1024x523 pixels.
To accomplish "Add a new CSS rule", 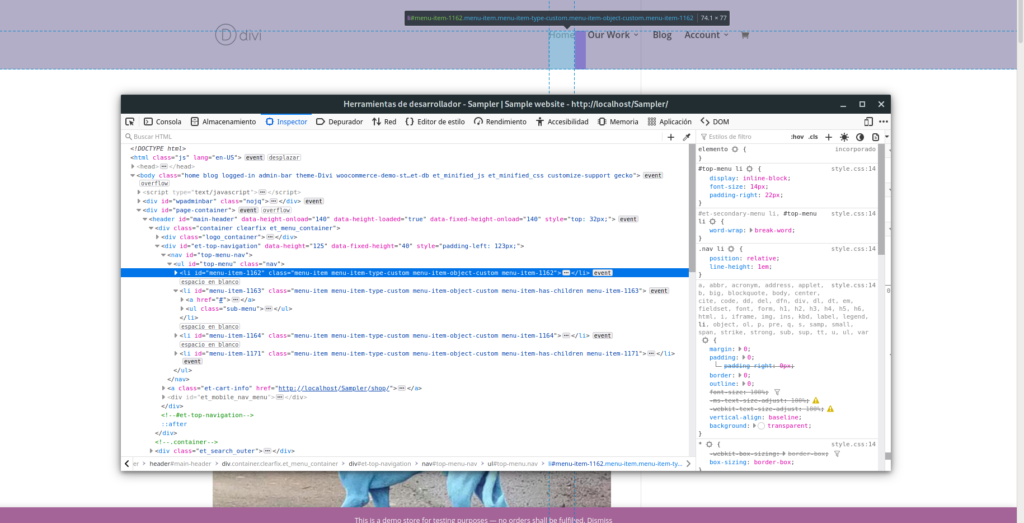I will pos(828,137).
